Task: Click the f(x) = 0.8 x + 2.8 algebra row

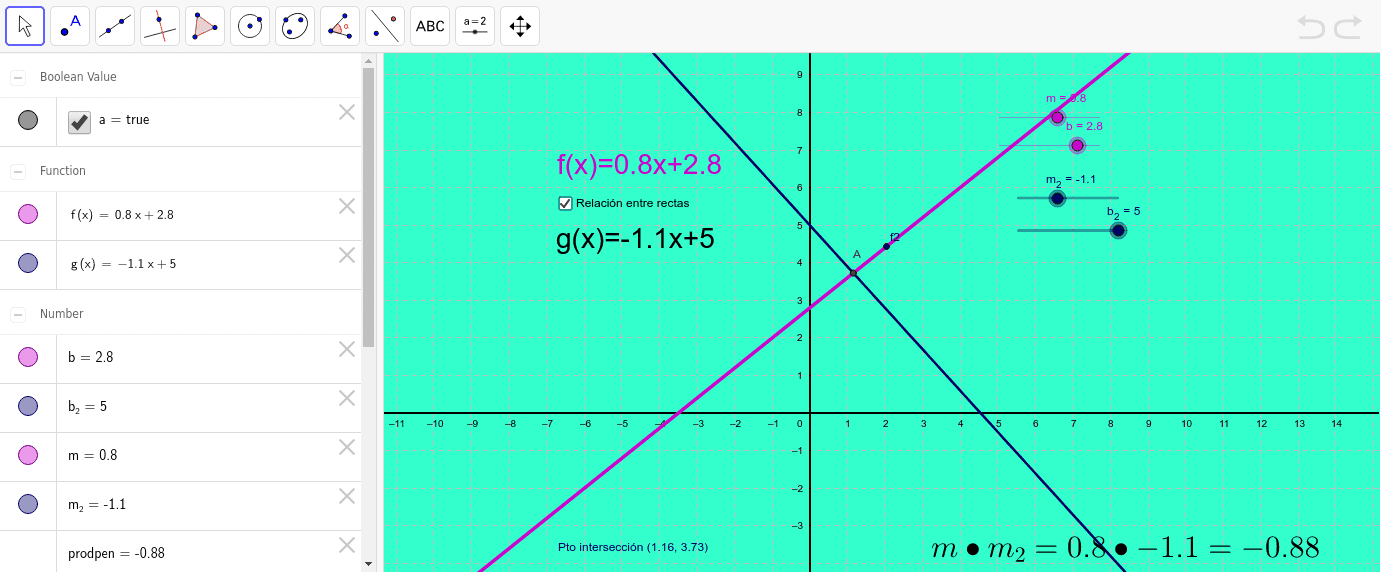Action: 180,215
